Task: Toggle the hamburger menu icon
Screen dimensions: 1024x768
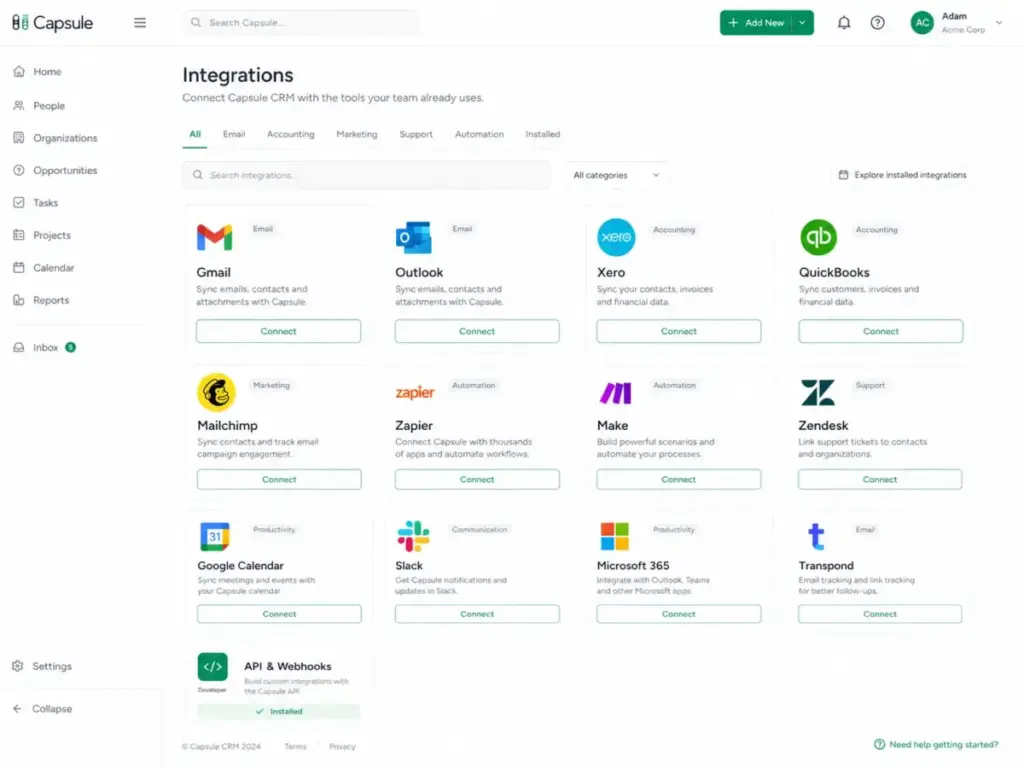Action: point(140,23)
